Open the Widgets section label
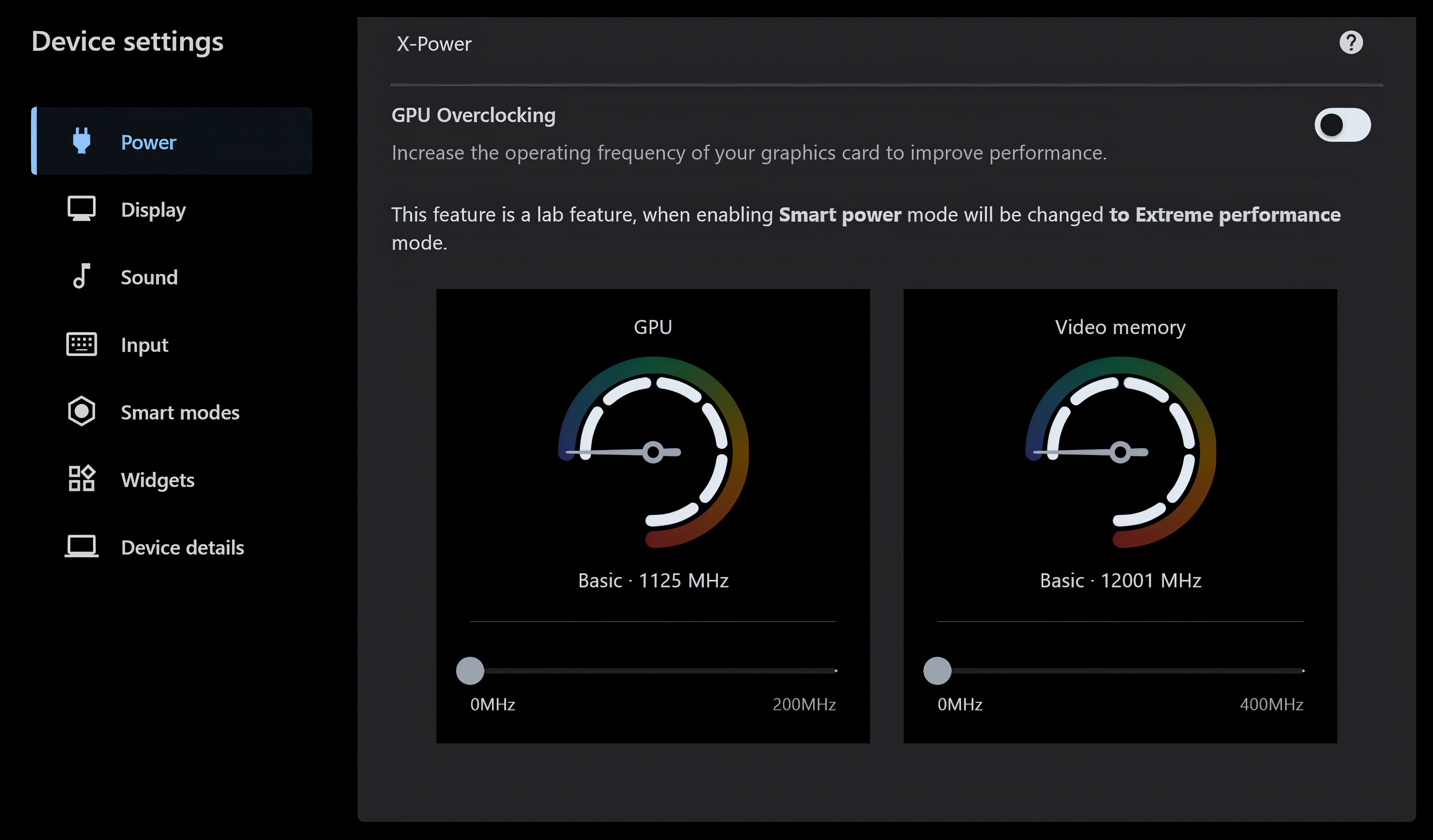Image resolution: width=1433 pixels, height=840 pixels. point(158,480)
